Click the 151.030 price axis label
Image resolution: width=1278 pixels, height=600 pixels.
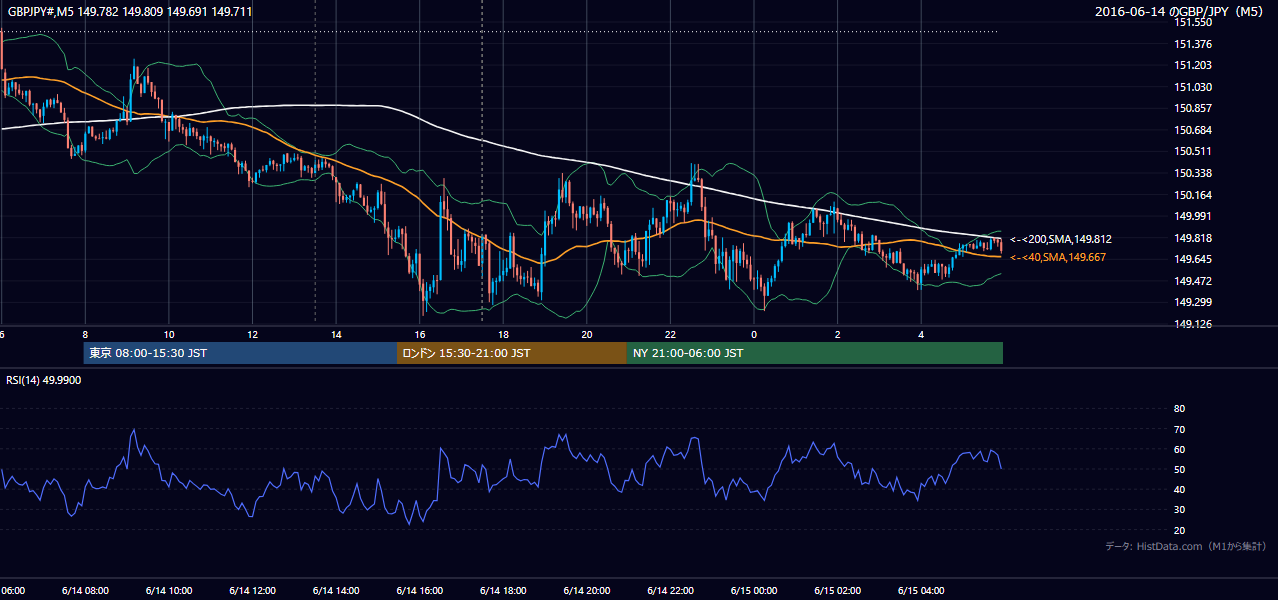click(1193, 87)
